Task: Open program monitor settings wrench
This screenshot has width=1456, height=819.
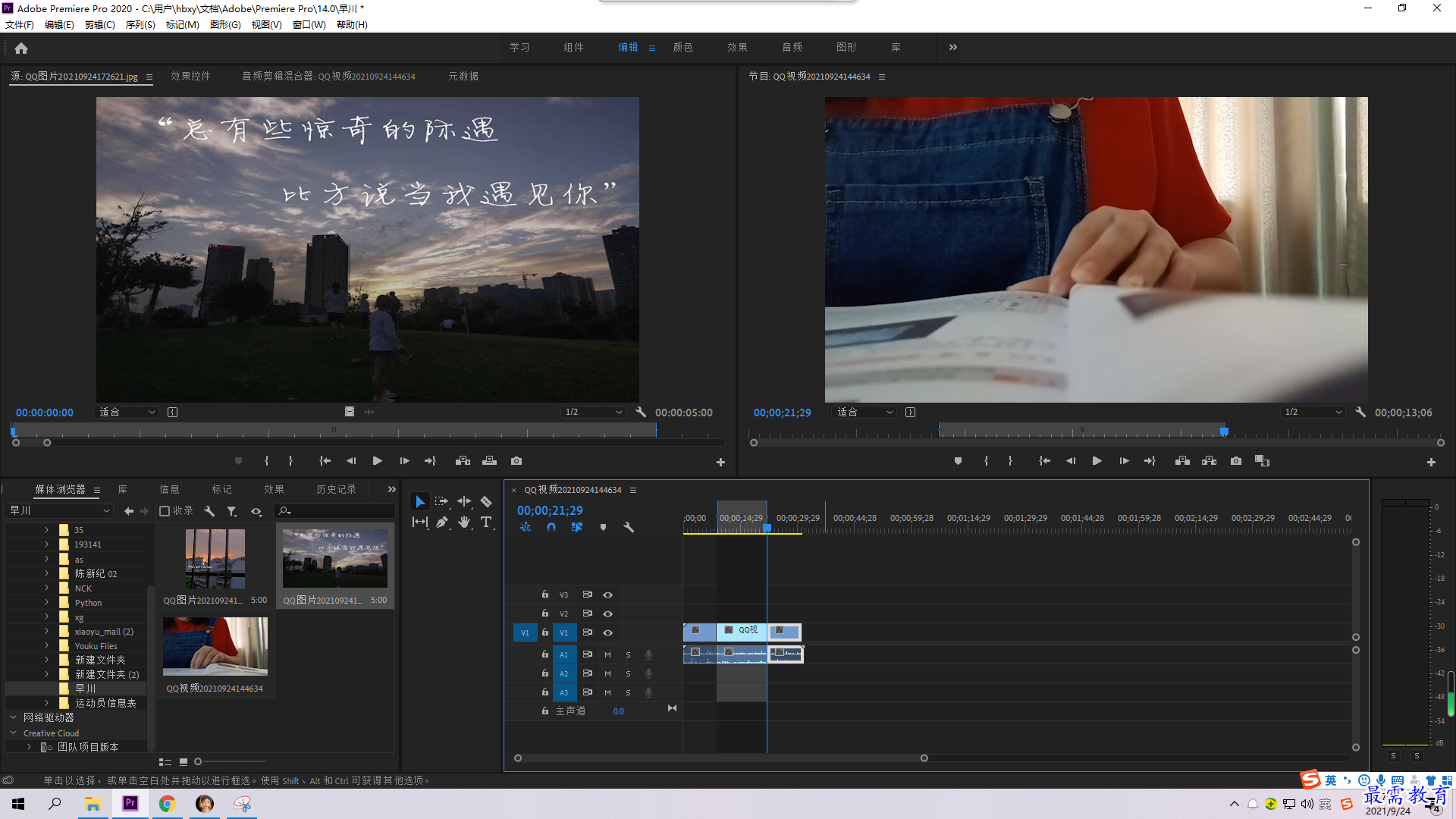Action: 1360,413
